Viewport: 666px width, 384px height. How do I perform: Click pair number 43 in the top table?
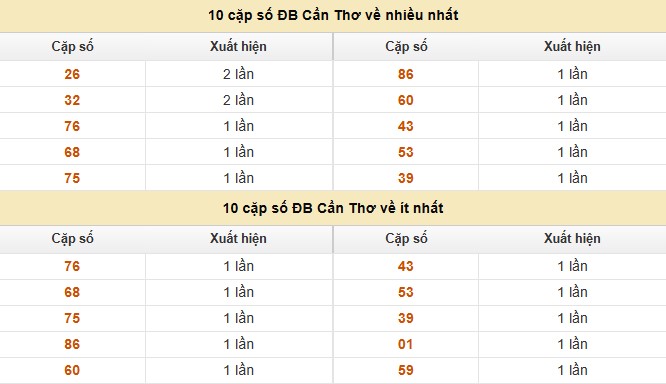[406, 126]
